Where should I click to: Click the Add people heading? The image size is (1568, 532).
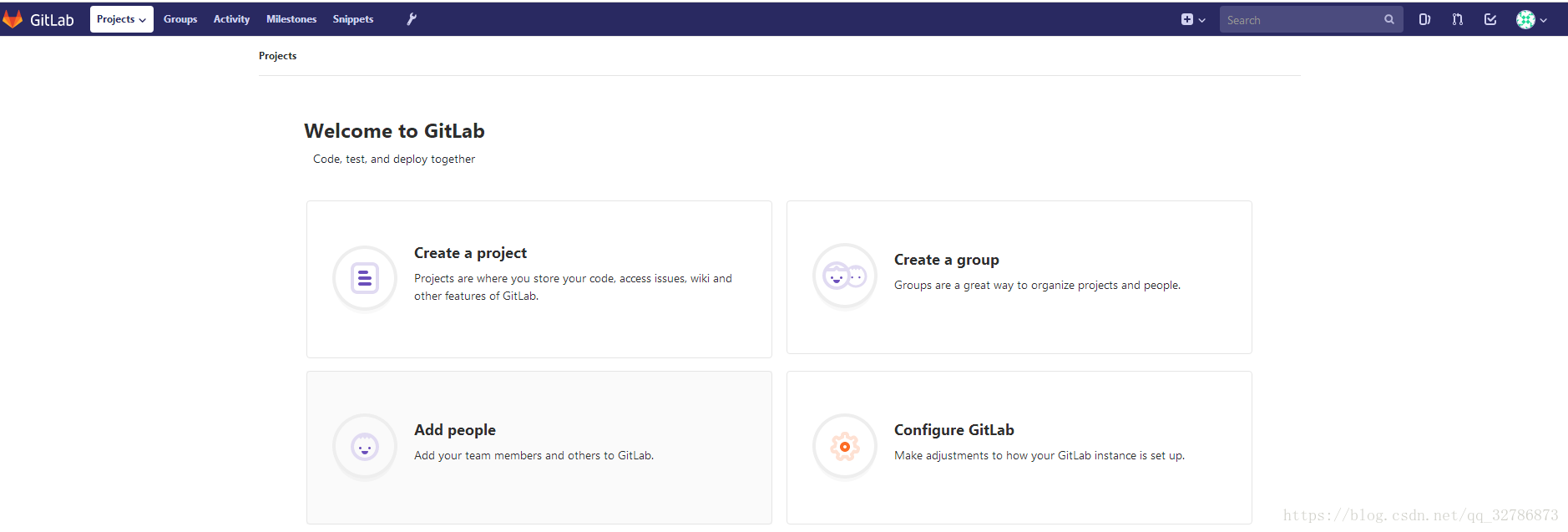click(455, 430)
